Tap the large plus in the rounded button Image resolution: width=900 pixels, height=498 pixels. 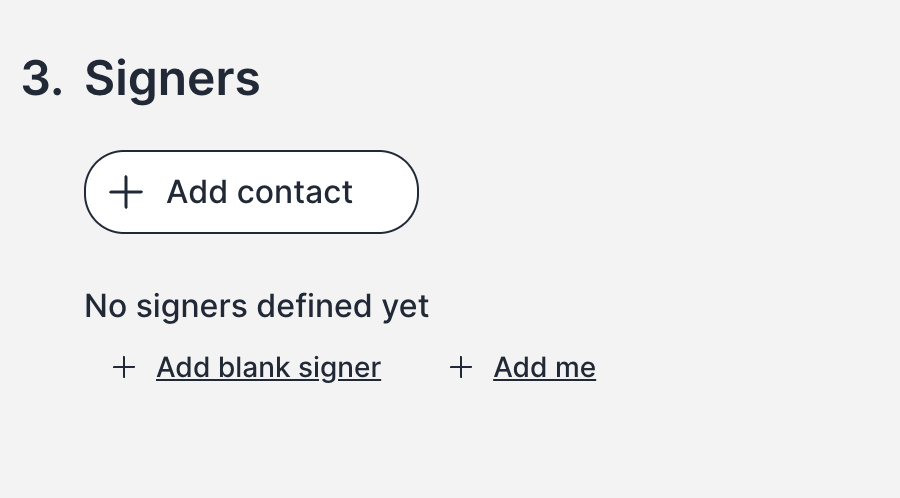click(x=126, y=192)
